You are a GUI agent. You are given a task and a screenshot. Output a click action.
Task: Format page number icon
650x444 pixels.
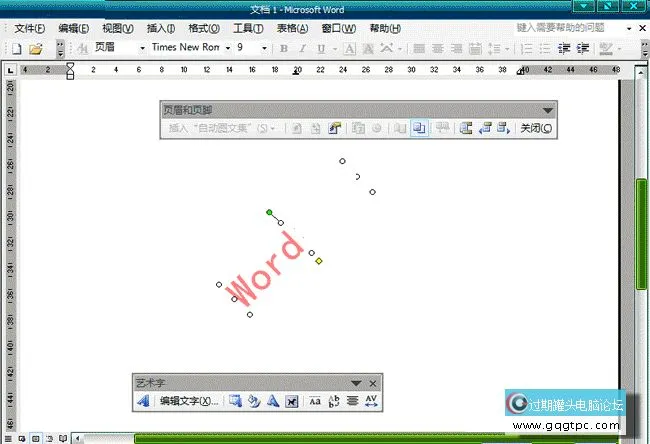(x=334, y=129)
